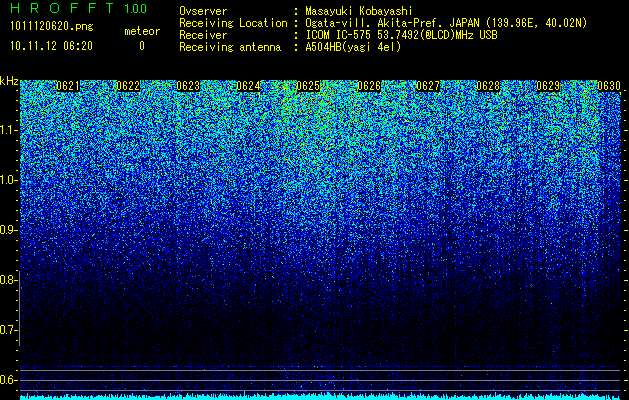Click the 0629 time marker
The image size is (629, 400).
548,85
